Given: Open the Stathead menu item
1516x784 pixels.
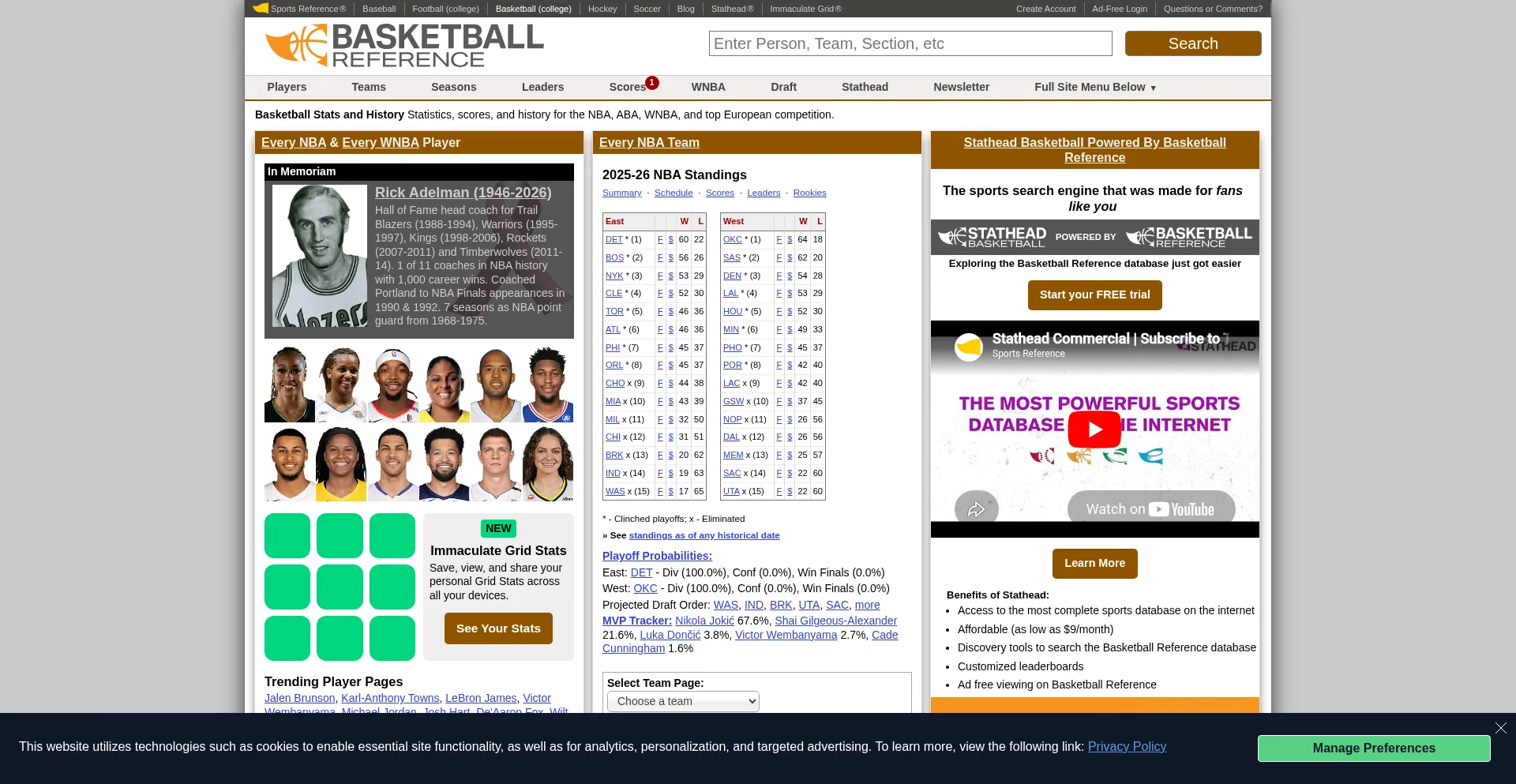Looking at the screenshot, I should click(x=865, y=87).
